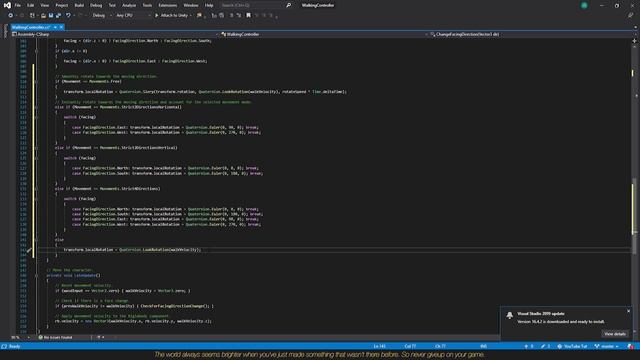Viewport: 640px width, 360px height.
Task: Click the split editor handle icon
Action: (x=634, y=40)
